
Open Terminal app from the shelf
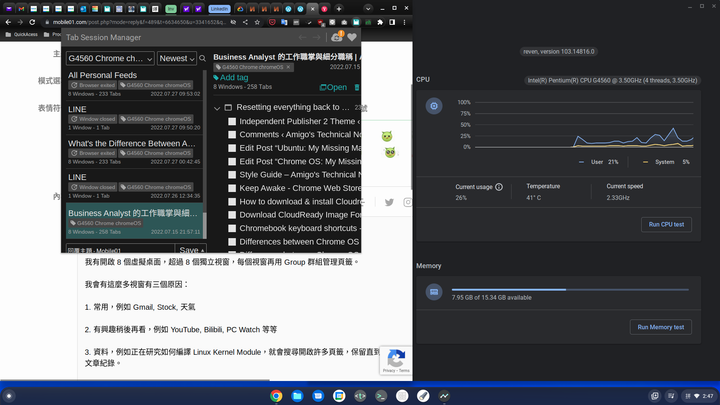click(x=381, y=396)
